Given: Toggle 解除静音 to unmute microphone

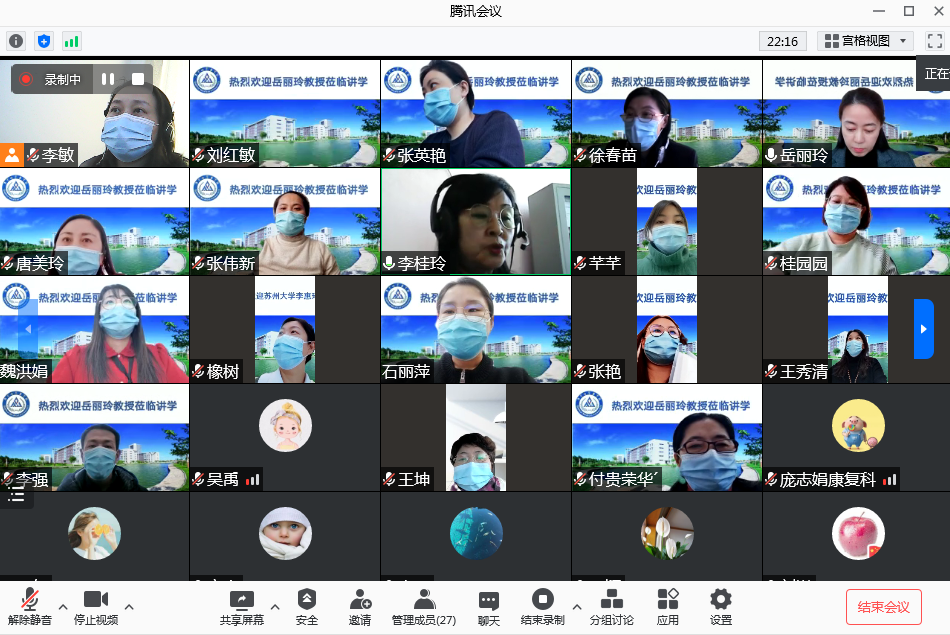Looking at the screenshot, I should click(x=30, y=606).
